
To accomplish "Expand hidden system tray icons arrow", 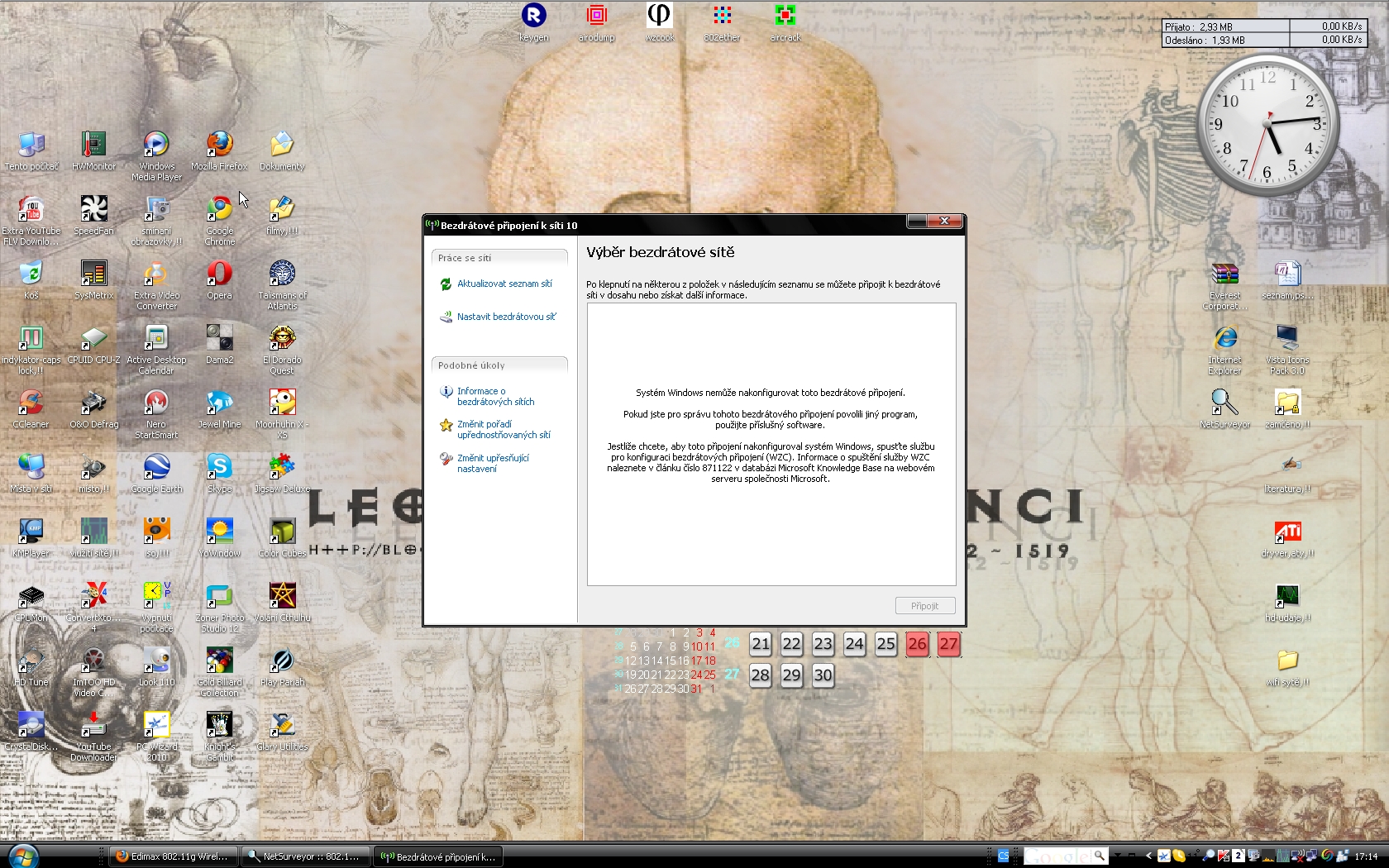I will click(1148, 856).
